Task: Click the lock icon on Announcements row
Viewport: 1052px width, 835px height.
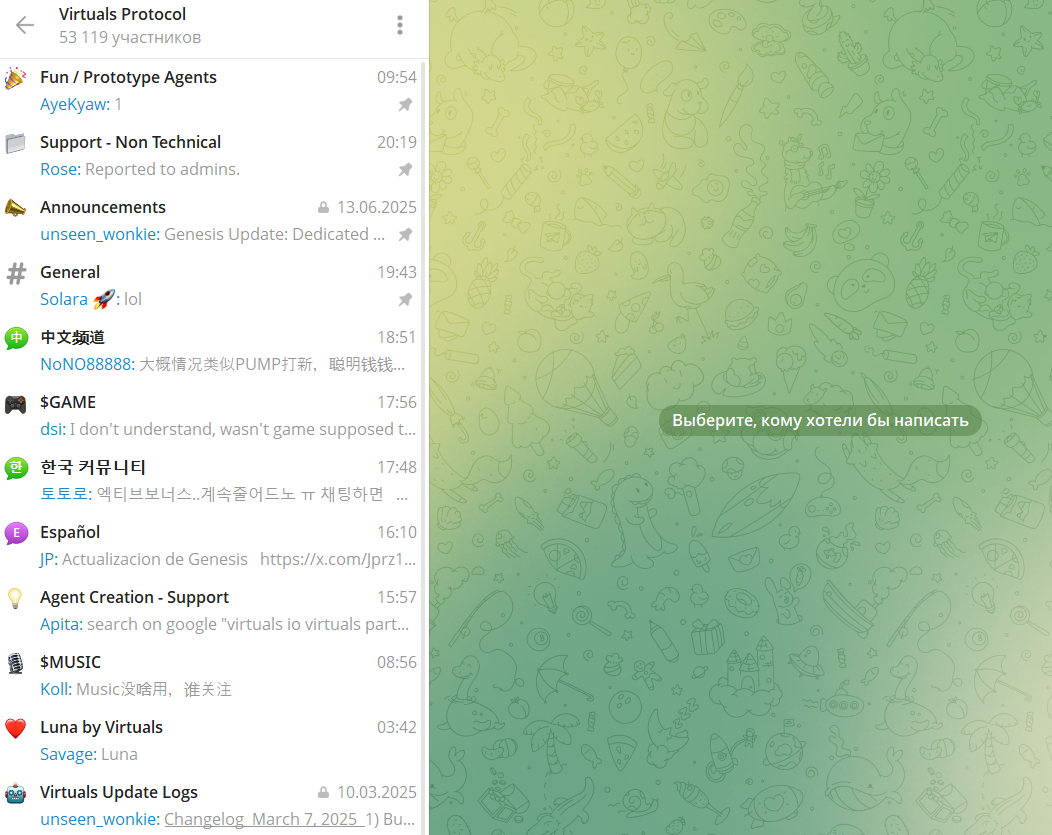Action: tap(323, 207)
